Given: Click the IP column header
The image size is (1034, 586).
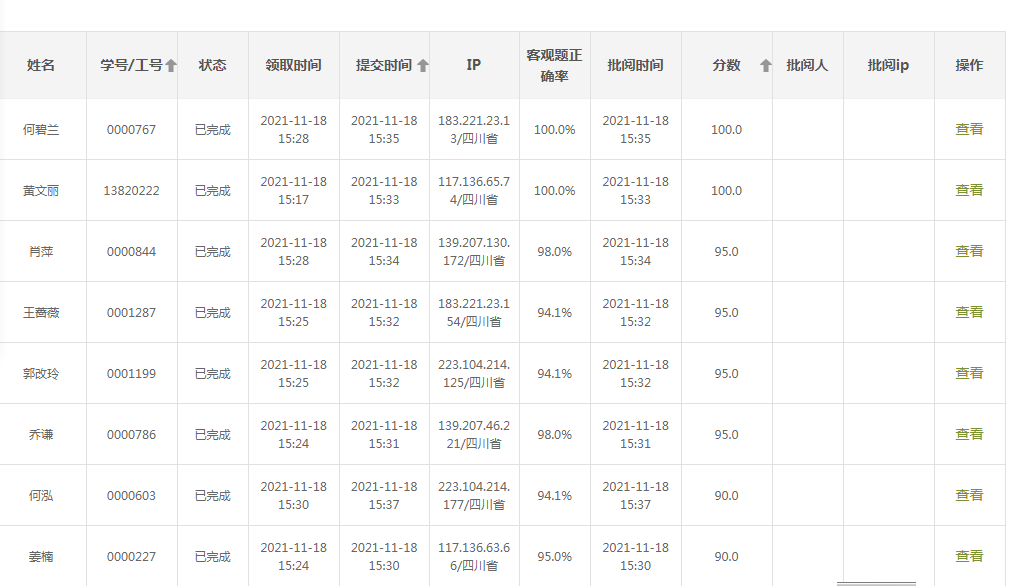Looking at the screenshot, I should click(474, 65).
